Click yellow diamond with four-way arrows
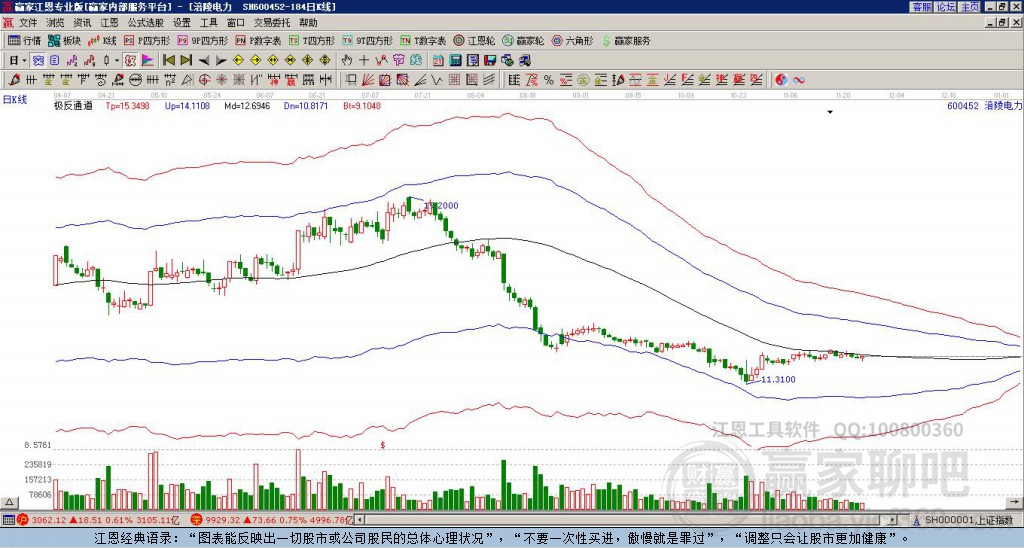 [x=325, y=60]
